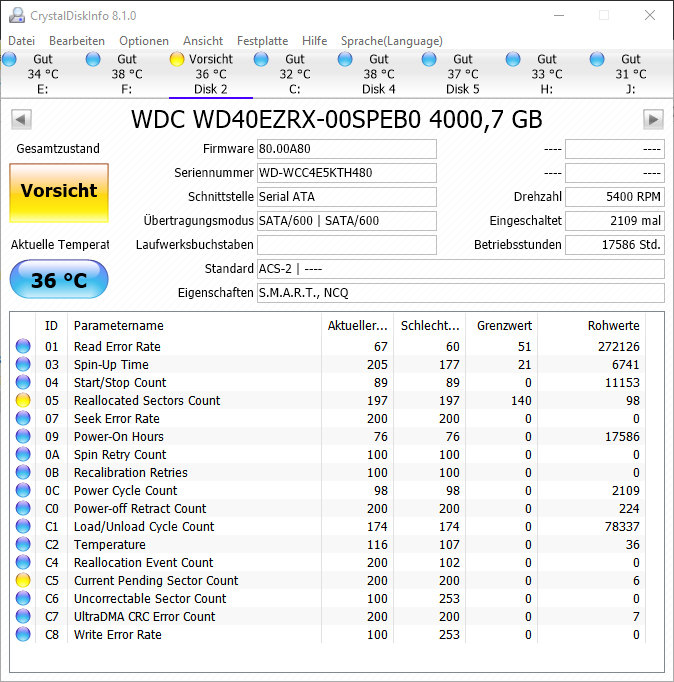Screen dimensions: 674x682
Task: Click the ID column header
Action: pyautogui.click(x=51, y=325)
